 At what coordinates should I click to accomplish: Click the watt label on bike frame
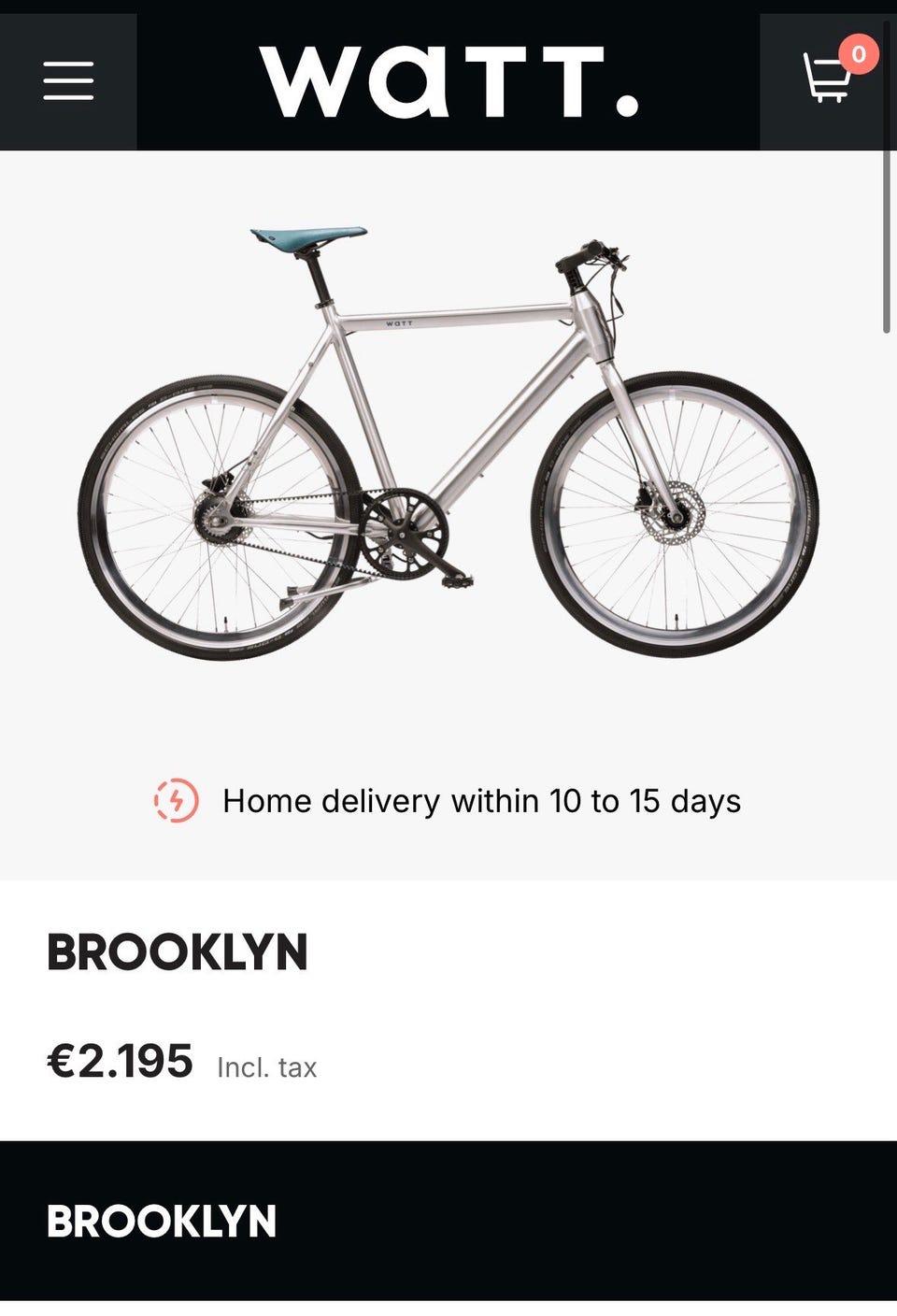399,323
